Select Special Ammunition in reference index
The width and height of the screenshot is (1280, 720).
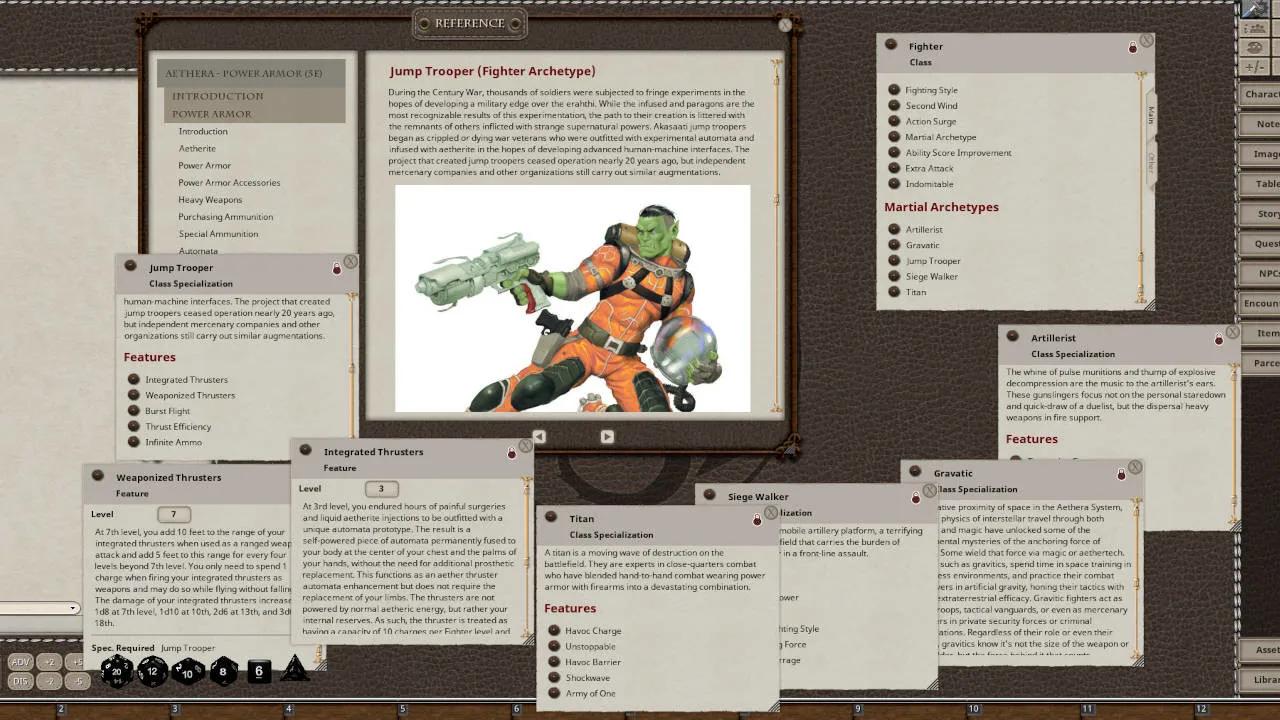218,234
